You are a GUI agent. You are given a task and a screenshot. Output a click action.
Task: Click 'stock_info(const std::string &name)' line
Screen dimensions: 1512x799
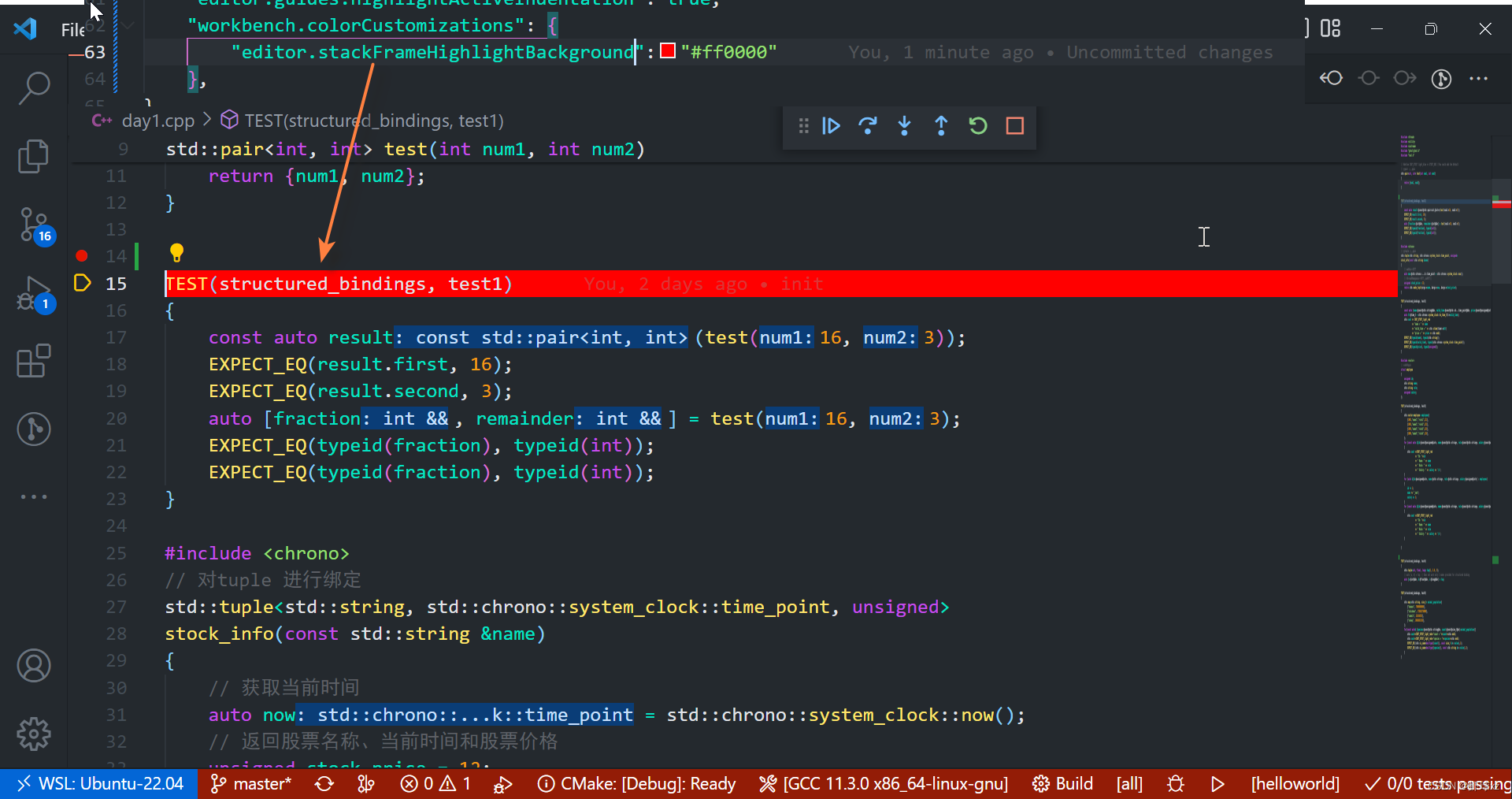354,634
